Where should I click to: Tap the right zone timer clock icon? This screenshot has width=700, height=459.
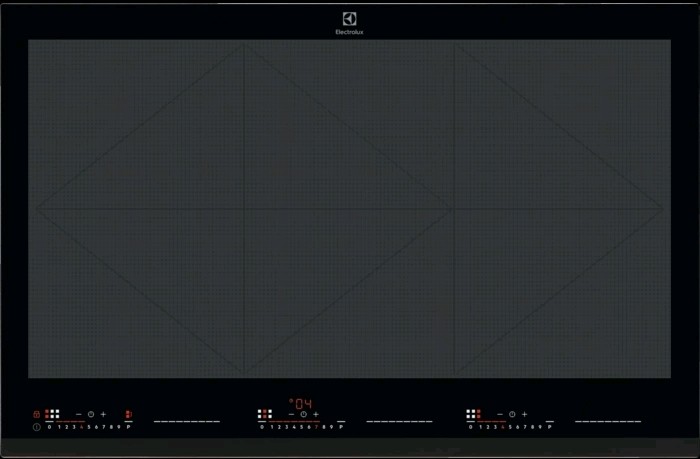512,414
